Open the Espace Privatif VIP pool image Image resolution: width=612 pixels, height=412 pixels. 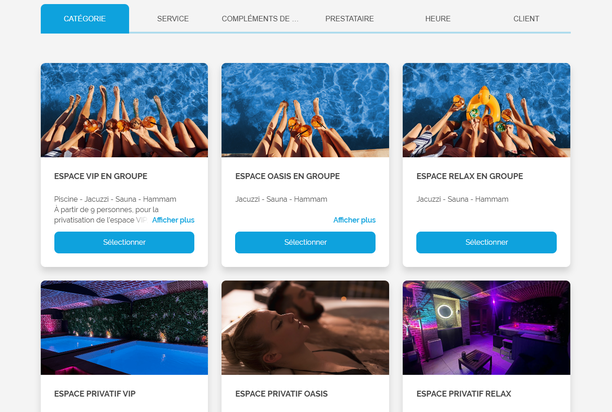(x=124, y=328)
